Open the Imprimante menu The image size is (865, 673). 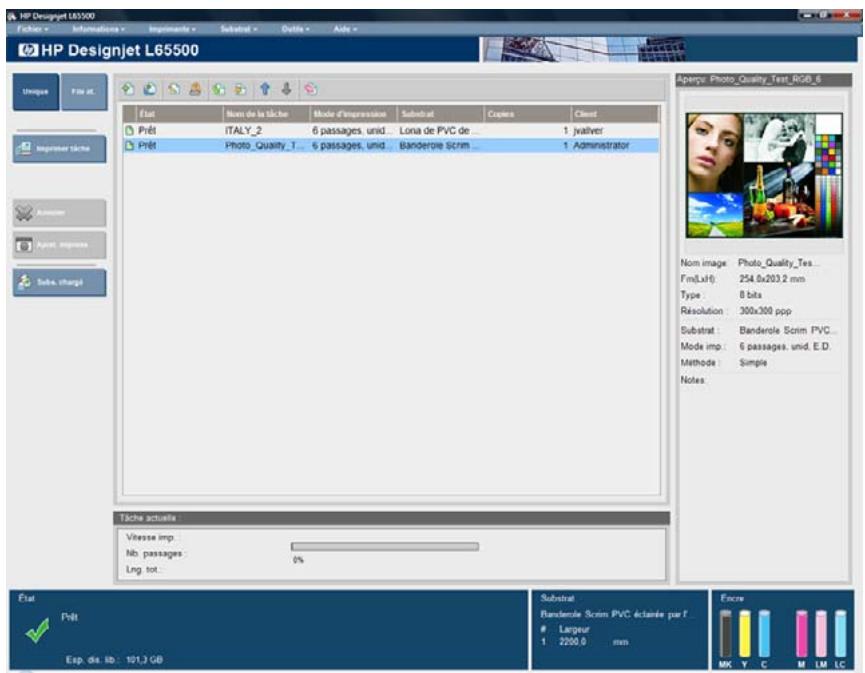click(x=172, y=29)
